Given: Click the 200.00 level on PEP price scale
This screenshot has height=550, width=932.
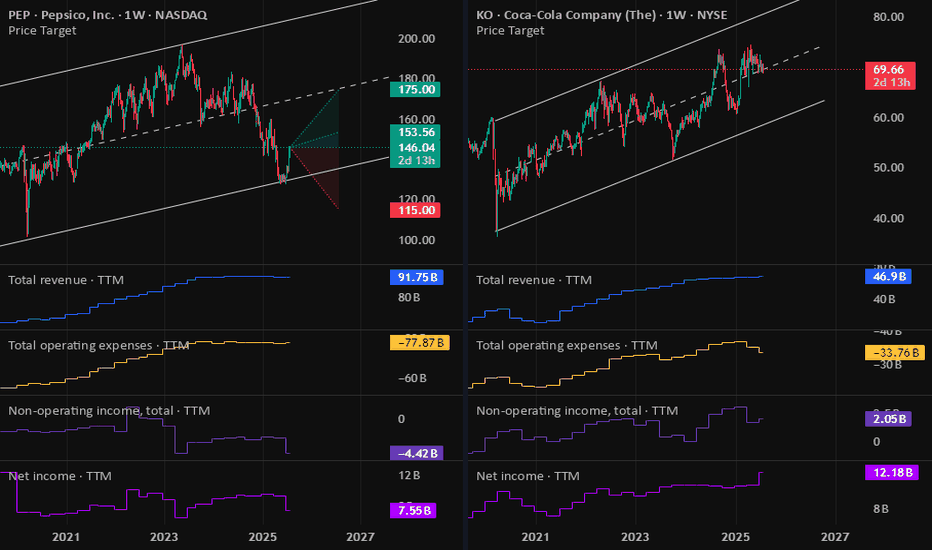Looking at the screenshot, I should pos(416,39).
